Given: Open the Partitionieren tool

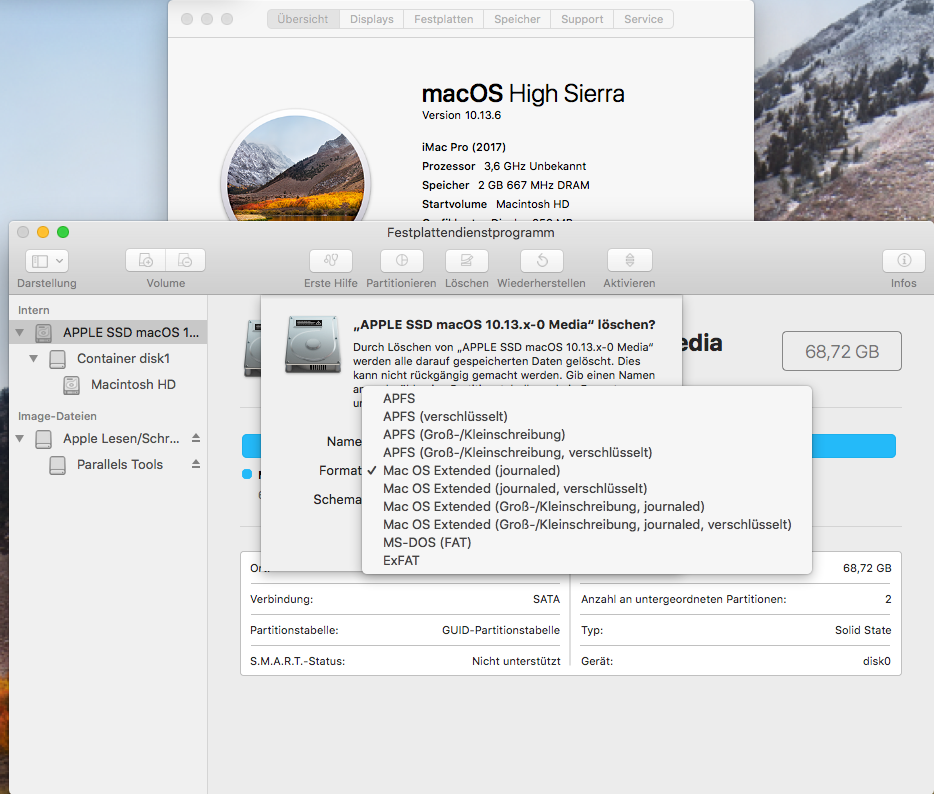Looking at the screenshot, I should pyautogui.click(x=401, y=261).
